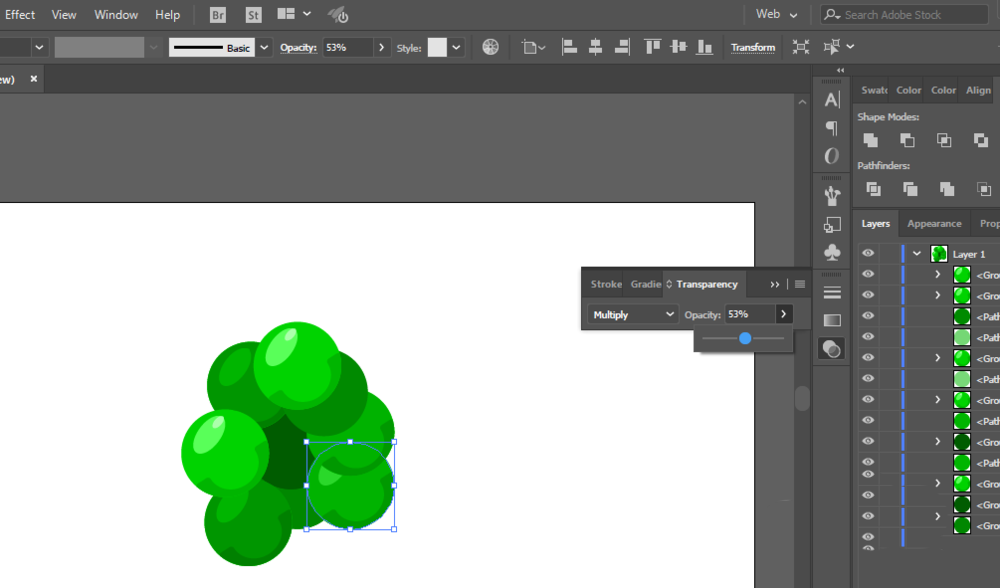Click the Unite shape mode icon

tap(871, 140)
